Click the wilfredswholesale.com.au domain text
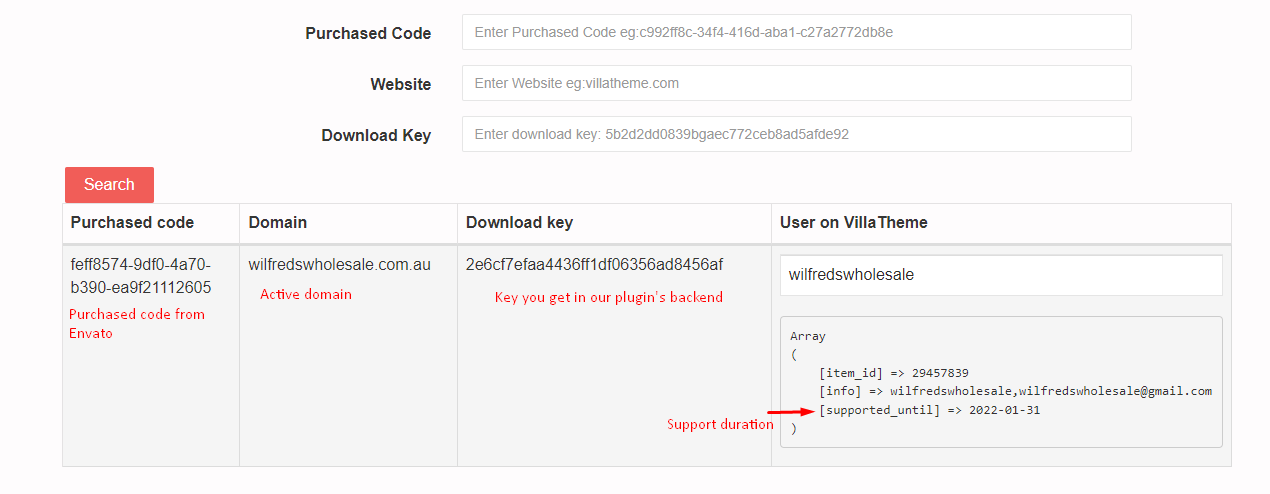The width and height of the screenshot is (1270, 494). click(340, 265)
